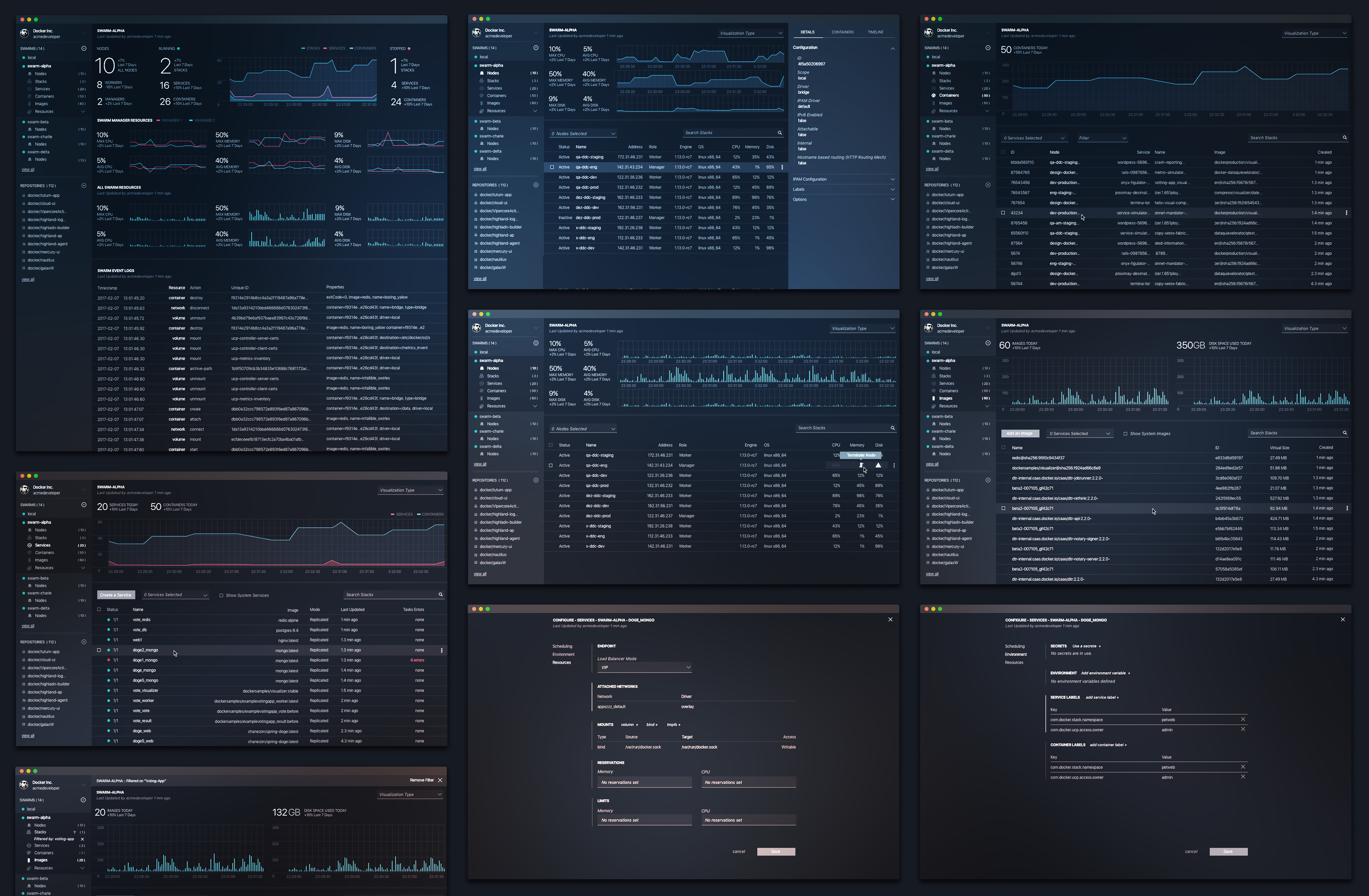
Task: Open three-dot menu on the 92.94 MB image row
Action: pos(1347,509)
